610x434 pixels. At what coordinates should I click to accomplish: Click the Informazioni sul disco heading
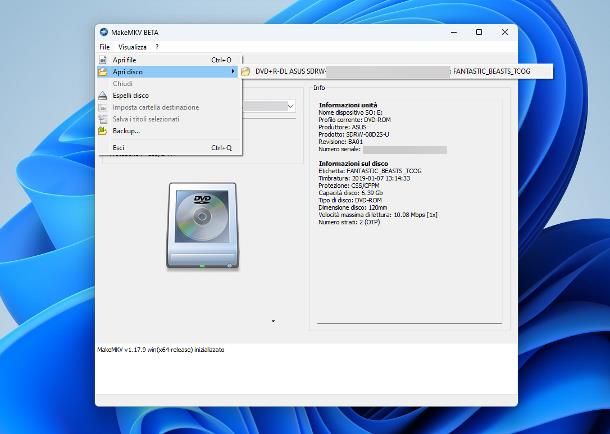[x=353, y=163]
